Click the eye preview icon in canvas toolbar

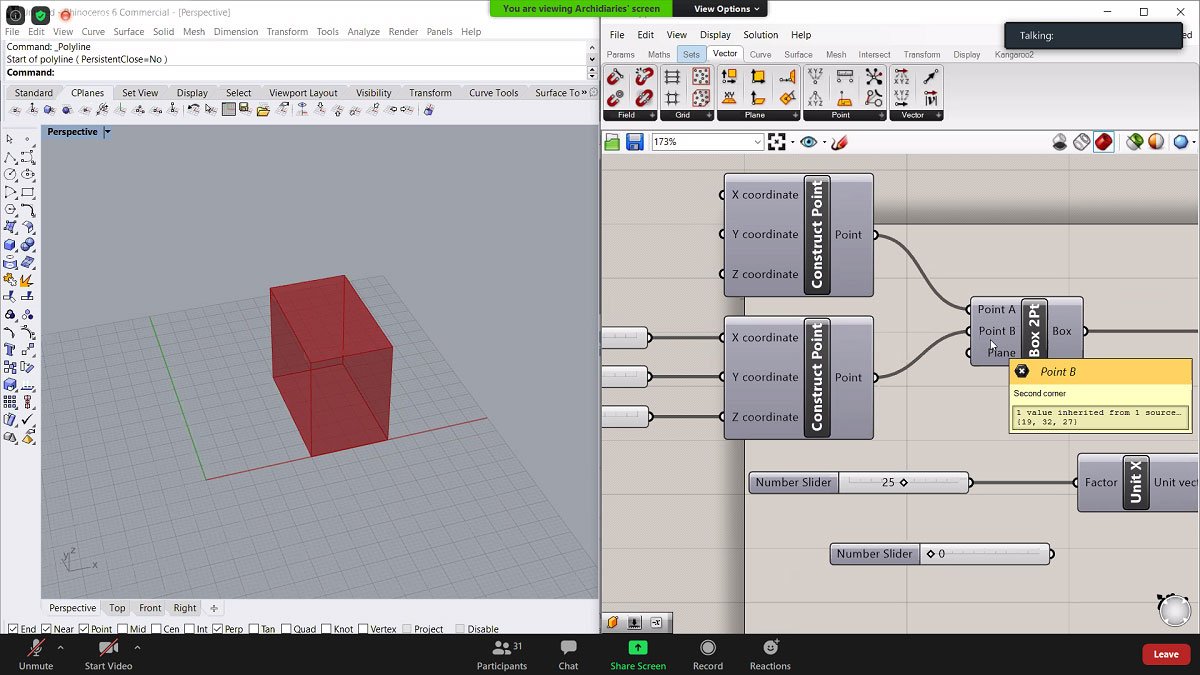pos(808,143)
